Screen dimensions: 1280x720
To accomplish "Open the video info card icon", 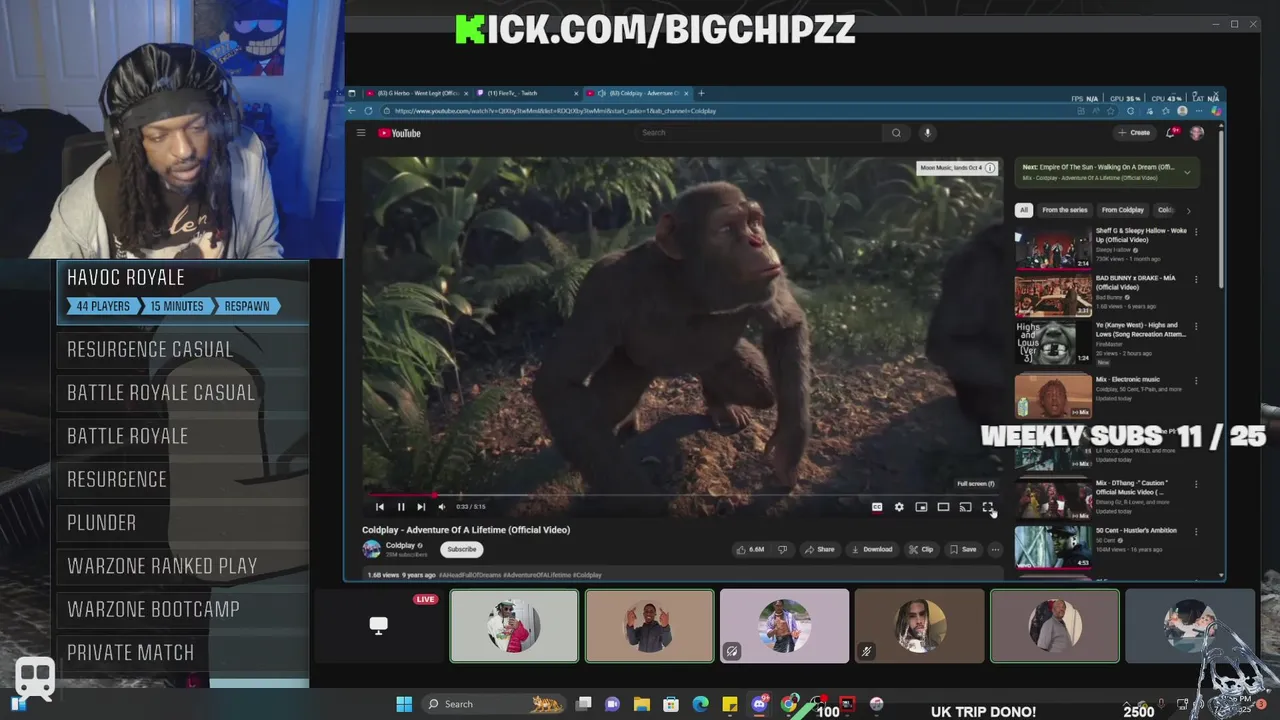I will point(990,168).
